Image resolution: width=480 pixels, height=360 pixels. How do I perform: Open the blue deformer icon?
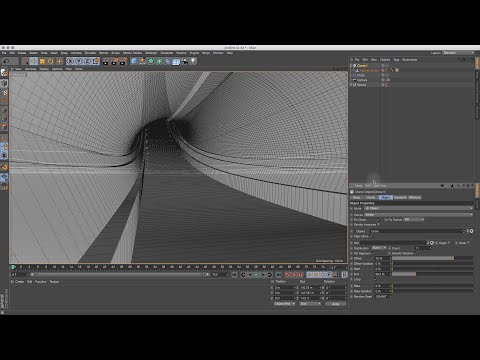pyautogui.click(x=168, y=61)
